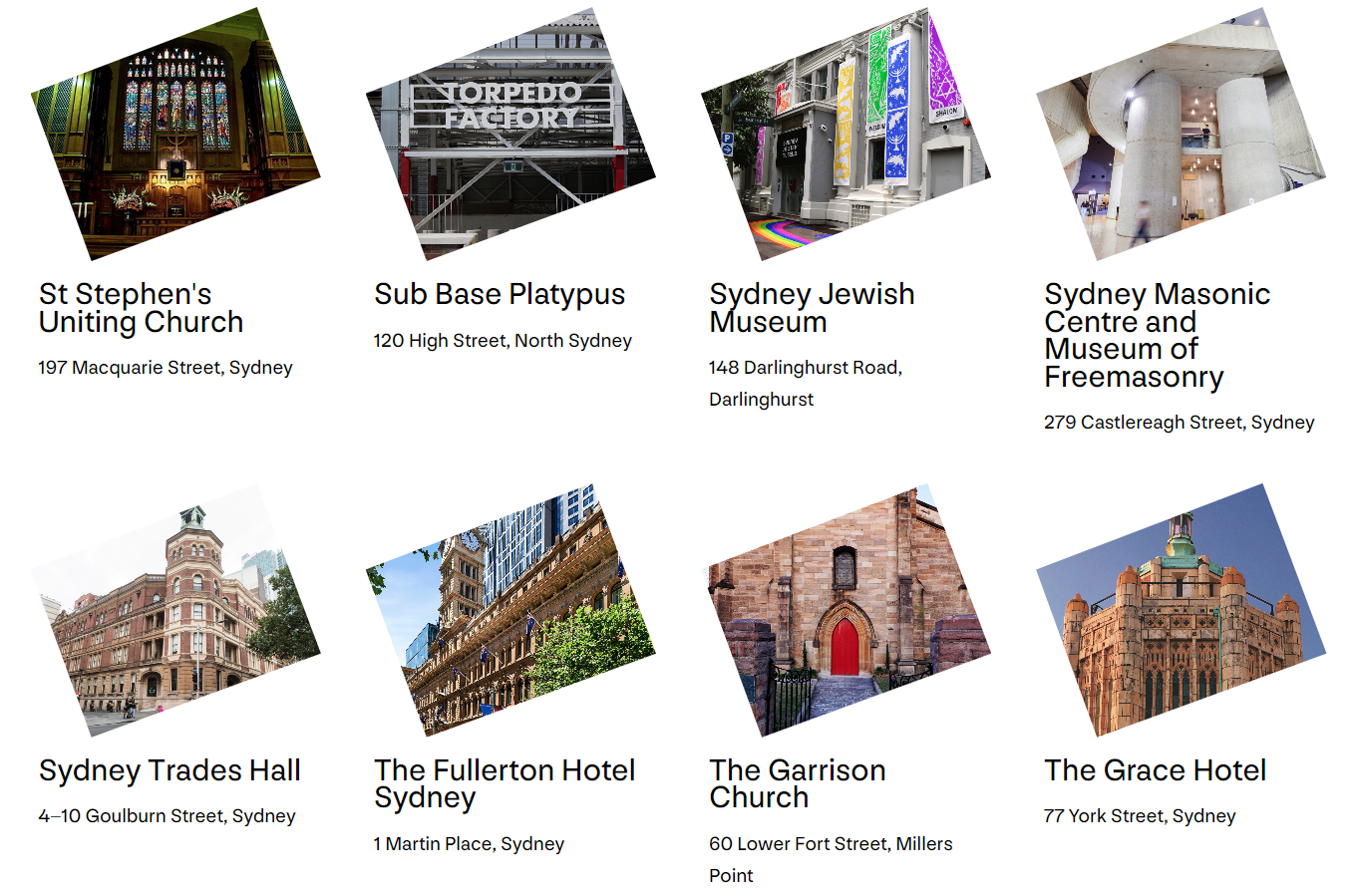
Task: Click the Sydney Masonic Centre and Museum title
Action: 1157,336
